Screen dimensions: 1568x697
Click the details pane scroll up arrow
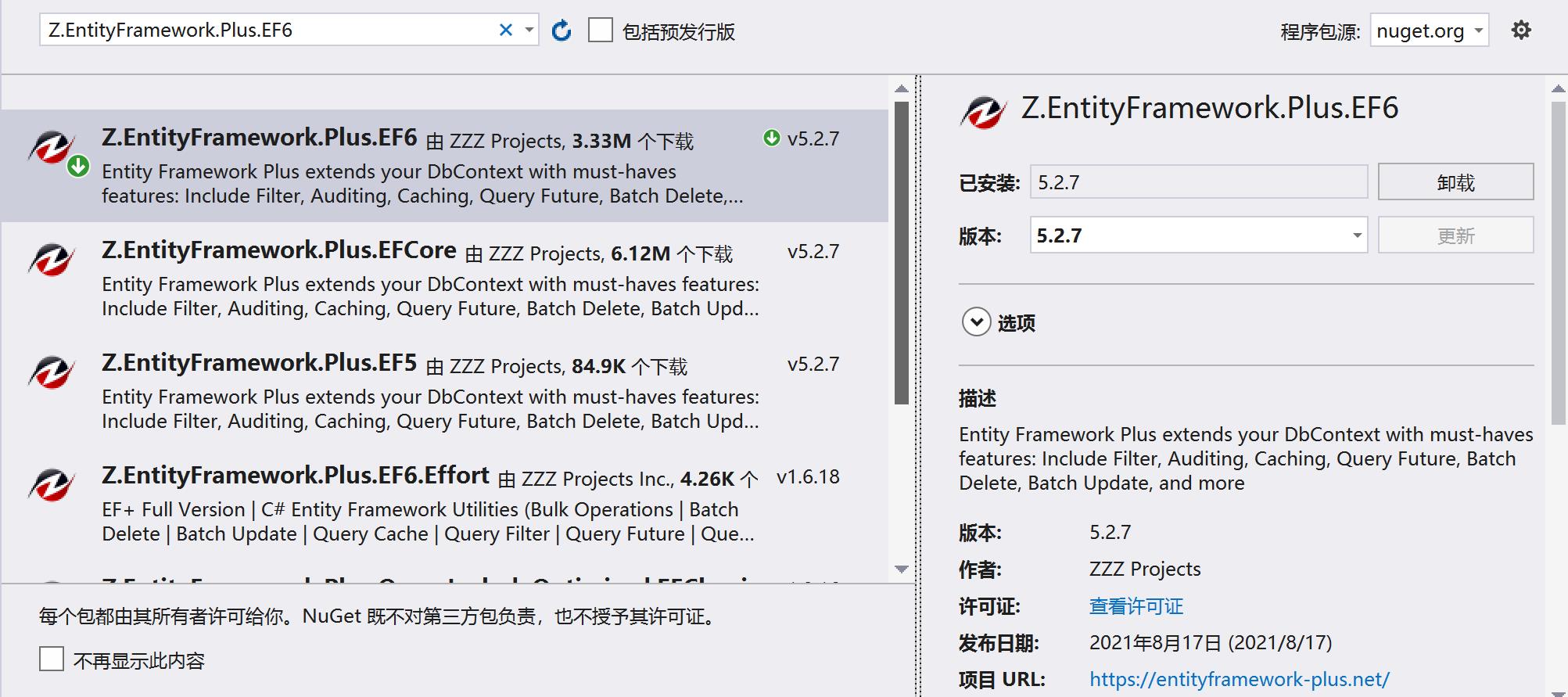[x=1558, y=89]
